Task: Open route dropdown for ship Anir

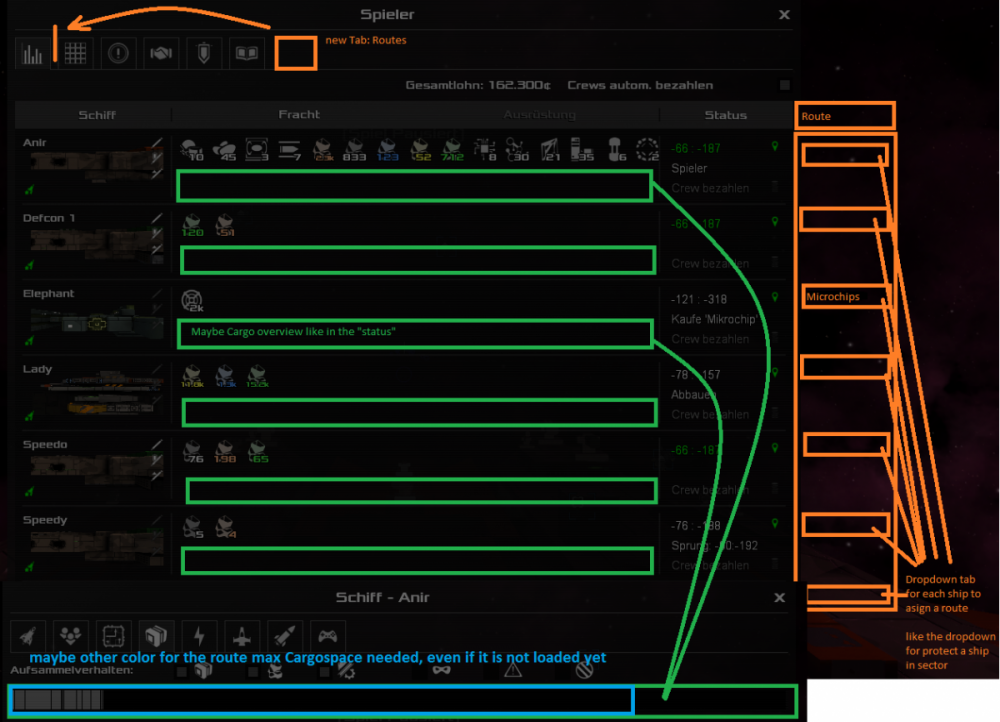Action: point(845,155)
